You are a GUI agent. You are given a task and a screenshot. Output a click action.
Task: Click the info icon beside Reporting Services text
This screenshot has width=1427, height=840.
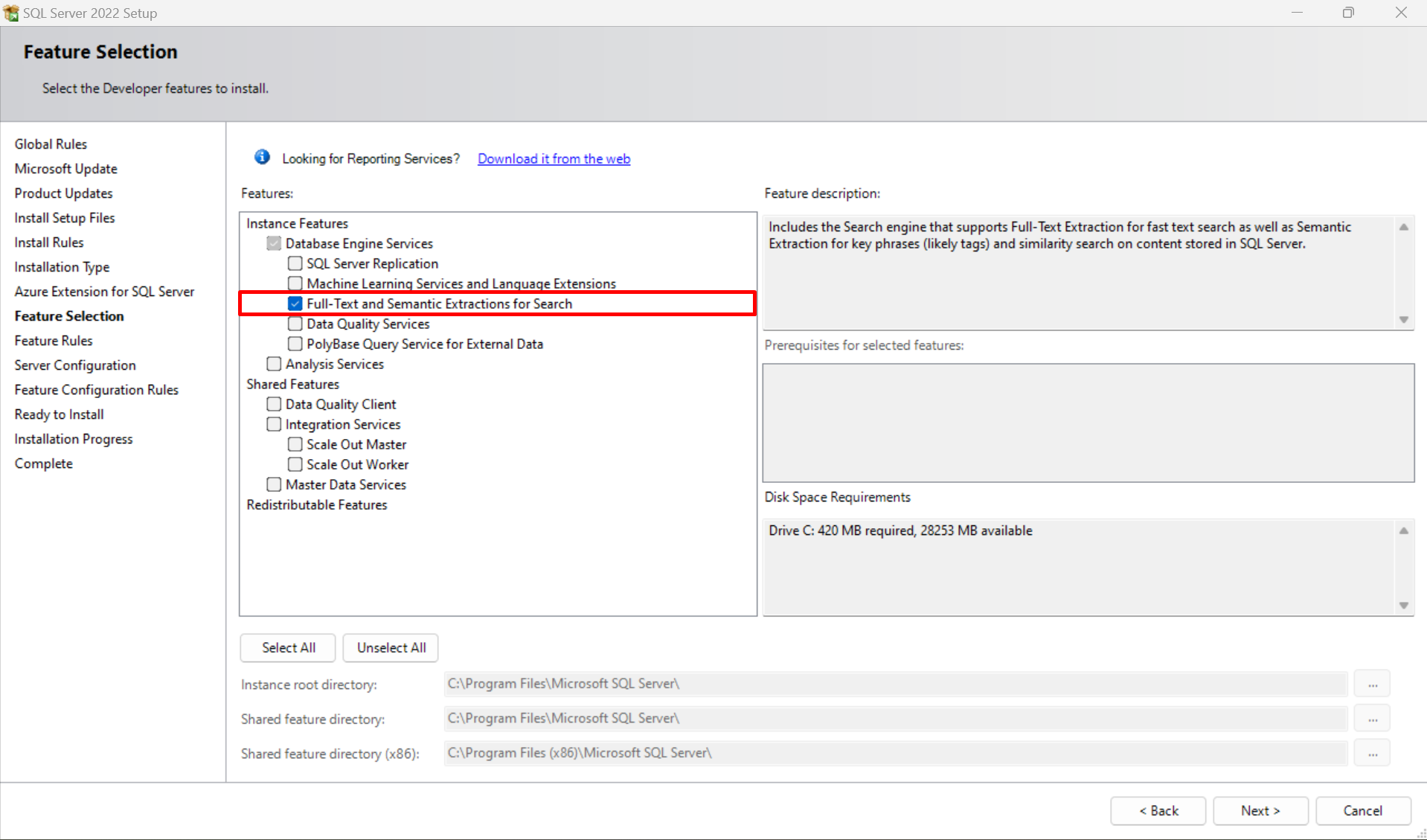tap(262, 157)
